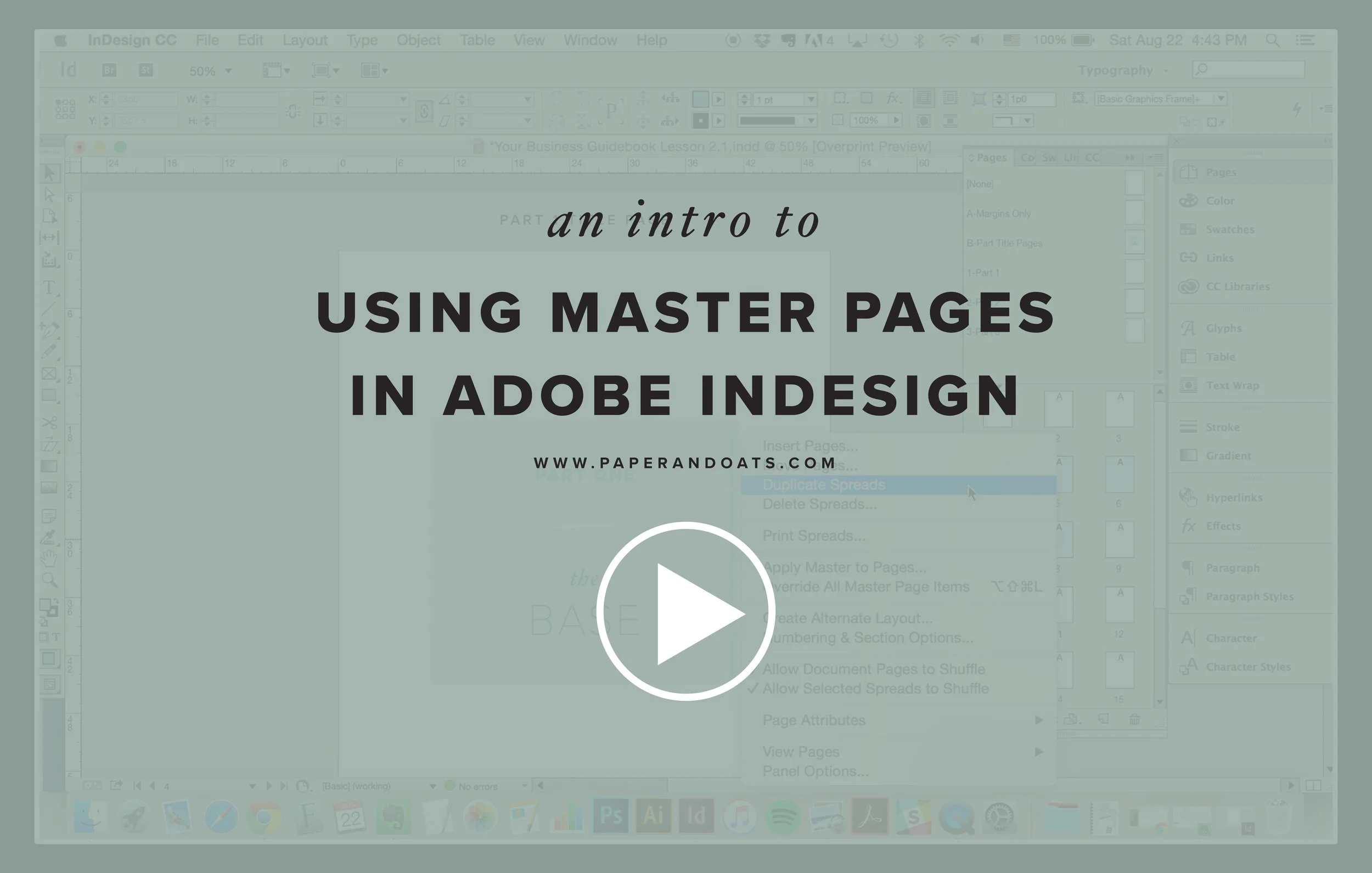This screenshot has height=873, width=1372.
Task: Open the Screen Mode dropdown
Action: pyautogui.click(x=325, y=71)
